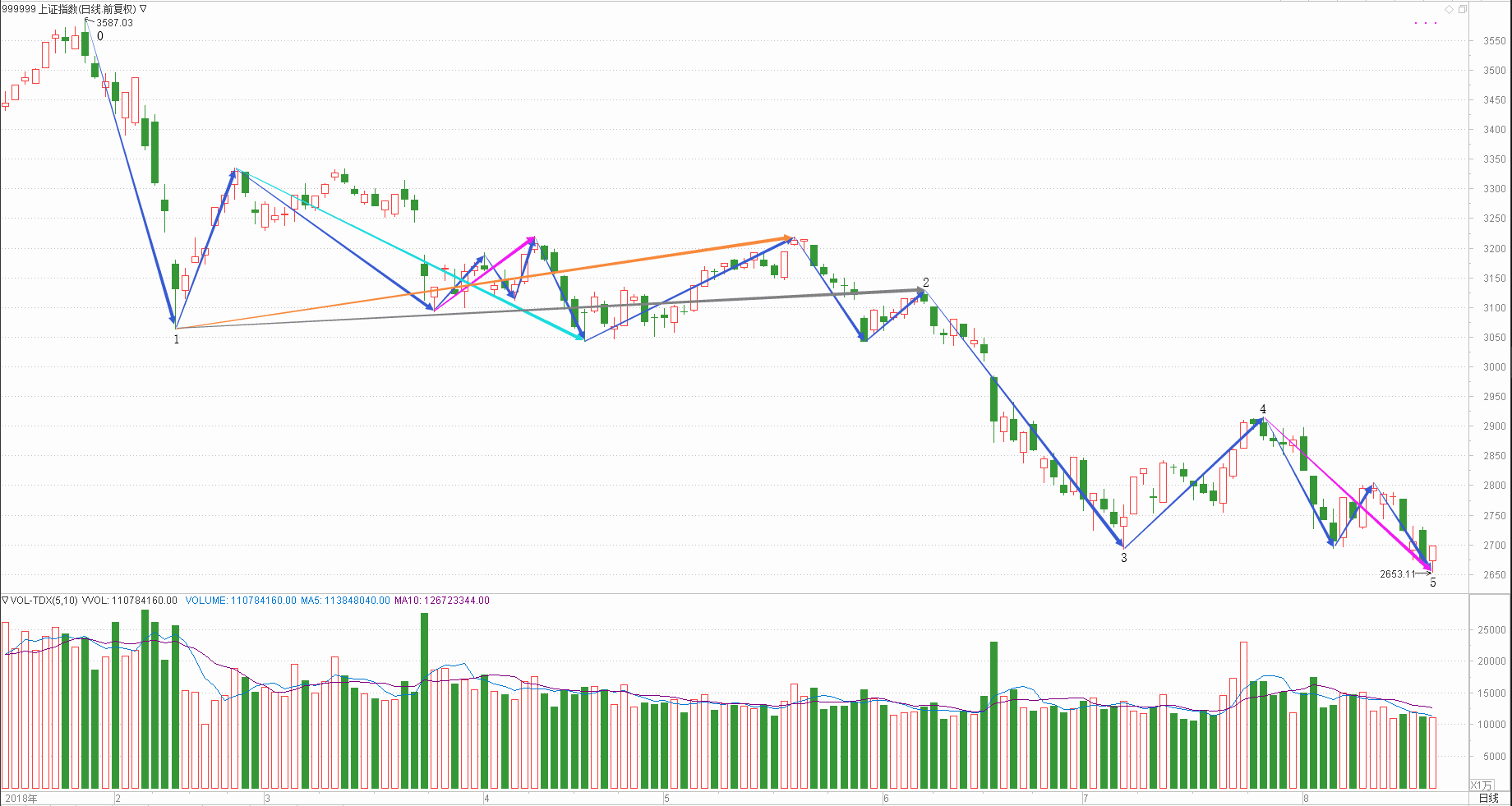The image size is (1512, 806).
Task: Select wave point label 5
Action: pos(1433,583)
